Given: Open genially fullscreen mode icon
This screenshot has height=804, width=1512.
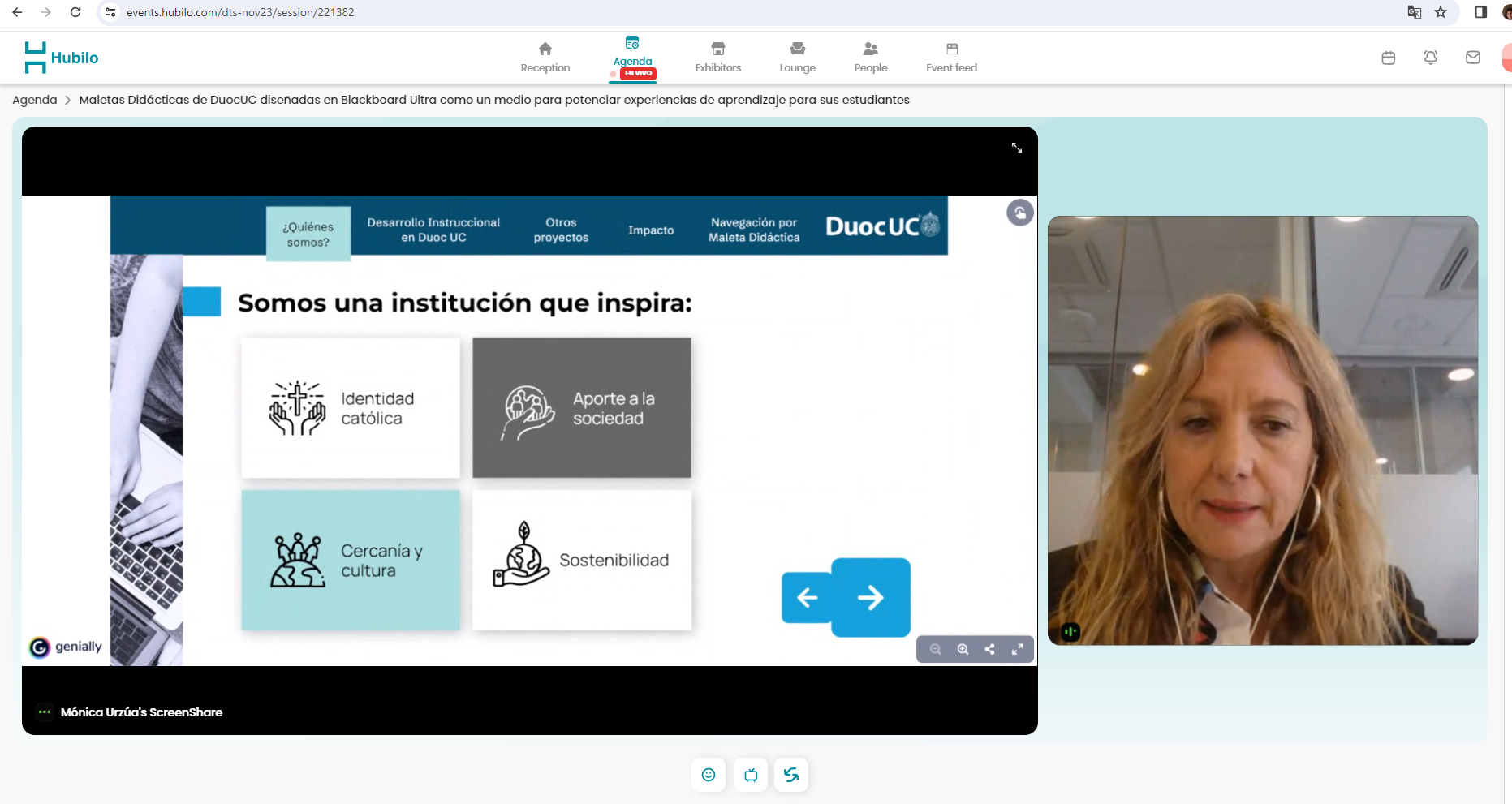Looking at the screenshot, I should [1017, 649].
